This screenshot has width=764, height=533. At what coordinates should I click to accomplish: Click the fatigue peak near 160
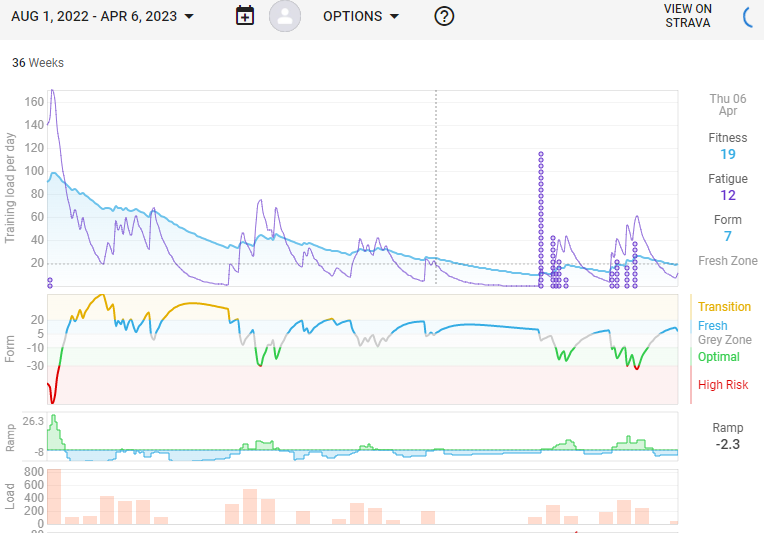(x=53, y=92)
